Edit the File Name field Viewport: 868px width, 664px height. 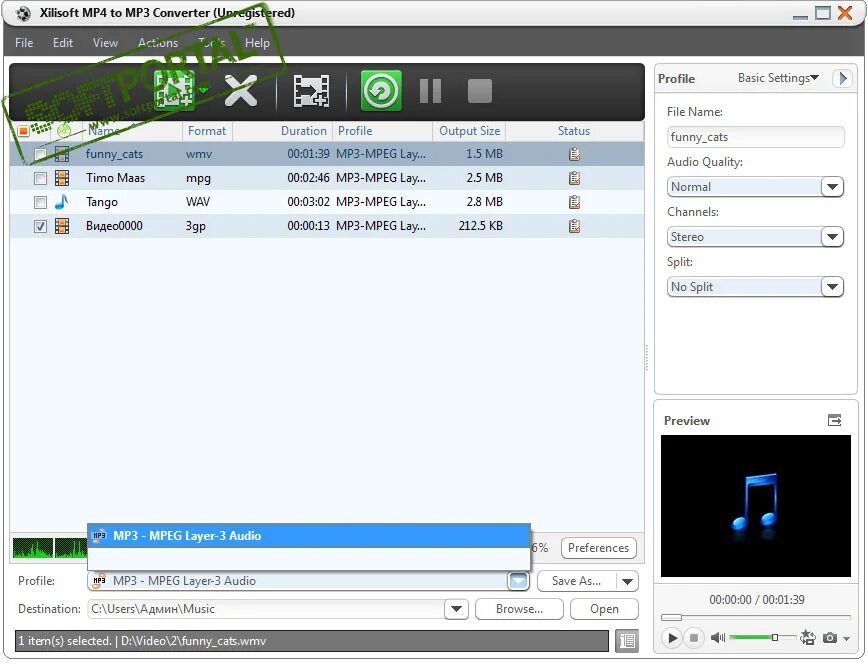click(756, 137)
